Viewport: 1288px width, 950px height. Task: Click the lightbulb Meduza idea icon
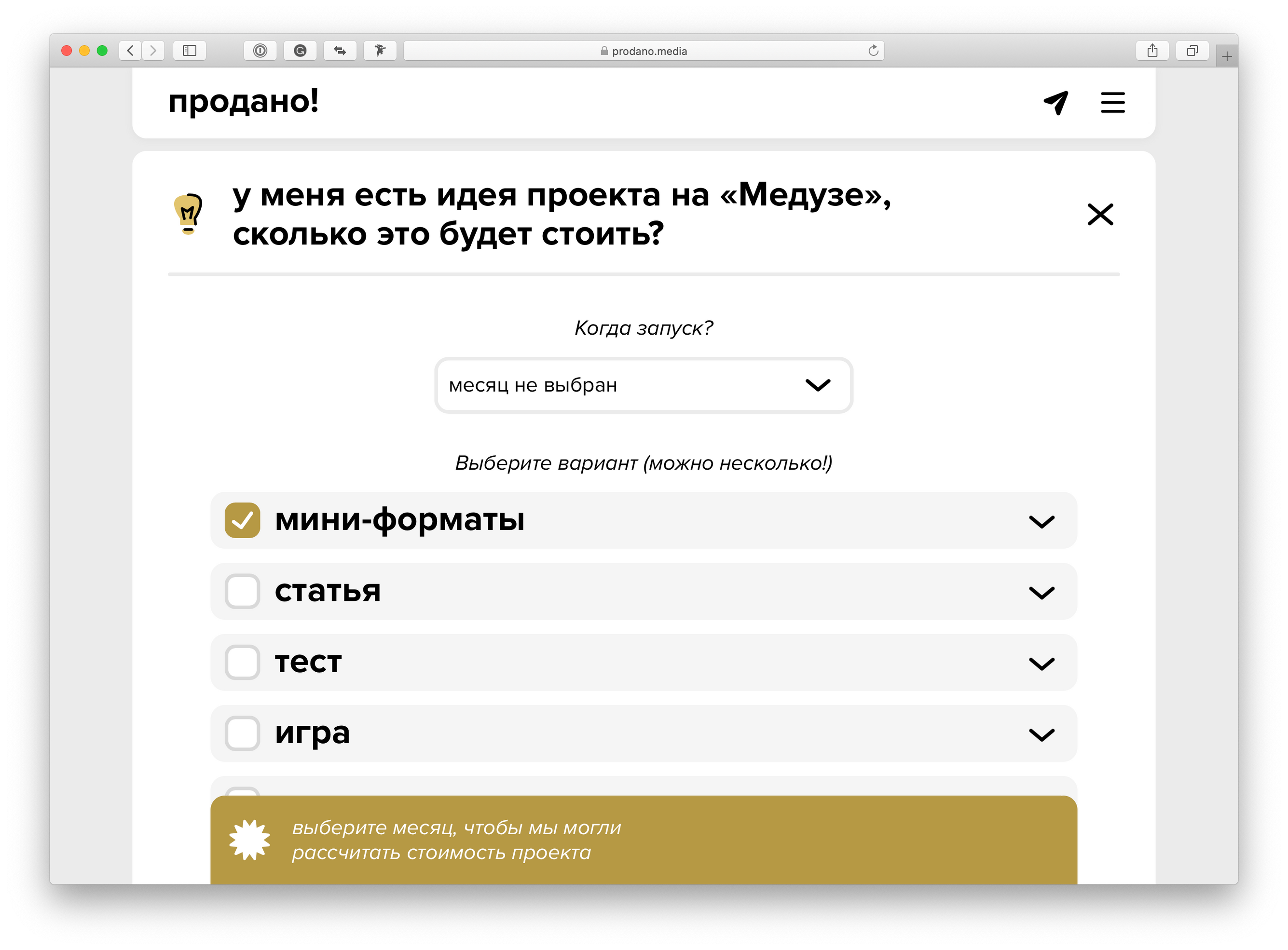pos(188,214)
